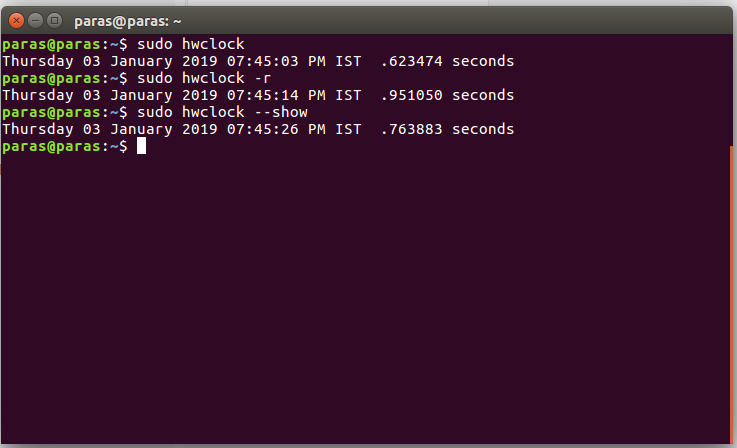Viewport: 737px width, 448px height.
Task: Click the terminal cursor block
Action: [x=141, y=146]
